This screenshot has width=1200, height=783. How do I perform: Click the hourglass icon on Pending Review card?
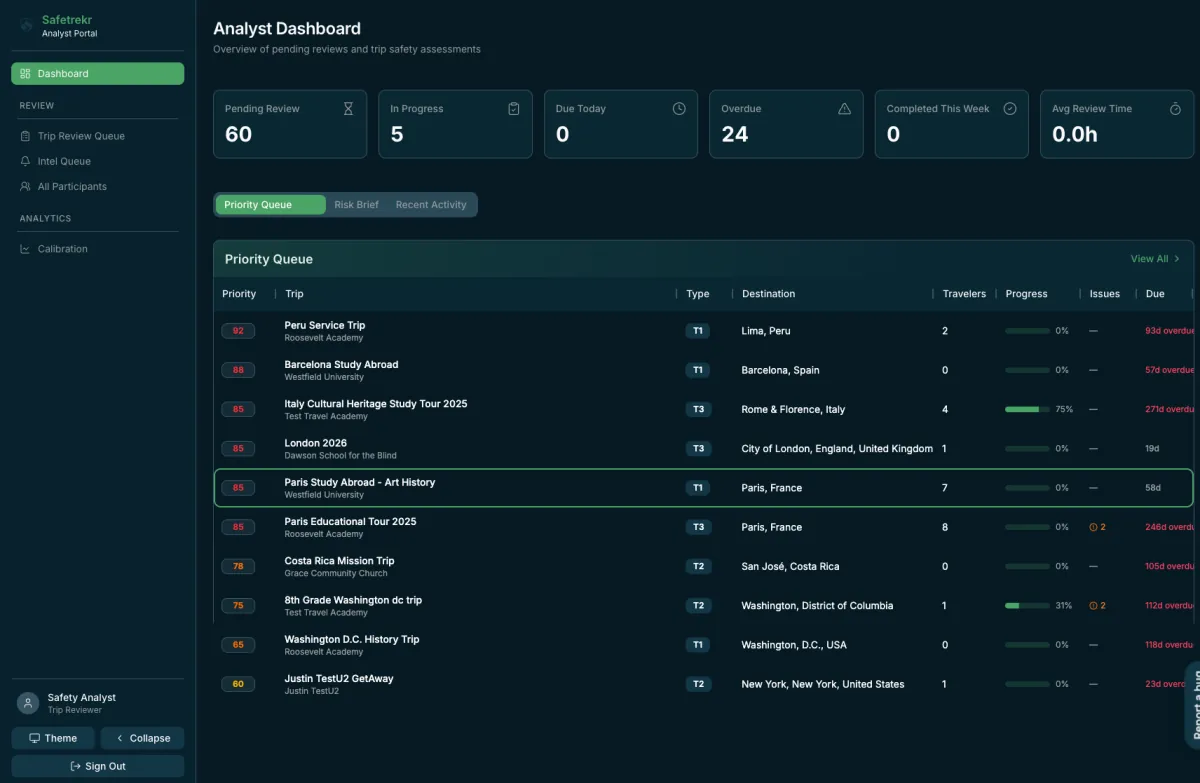click(x=348, y=109)
